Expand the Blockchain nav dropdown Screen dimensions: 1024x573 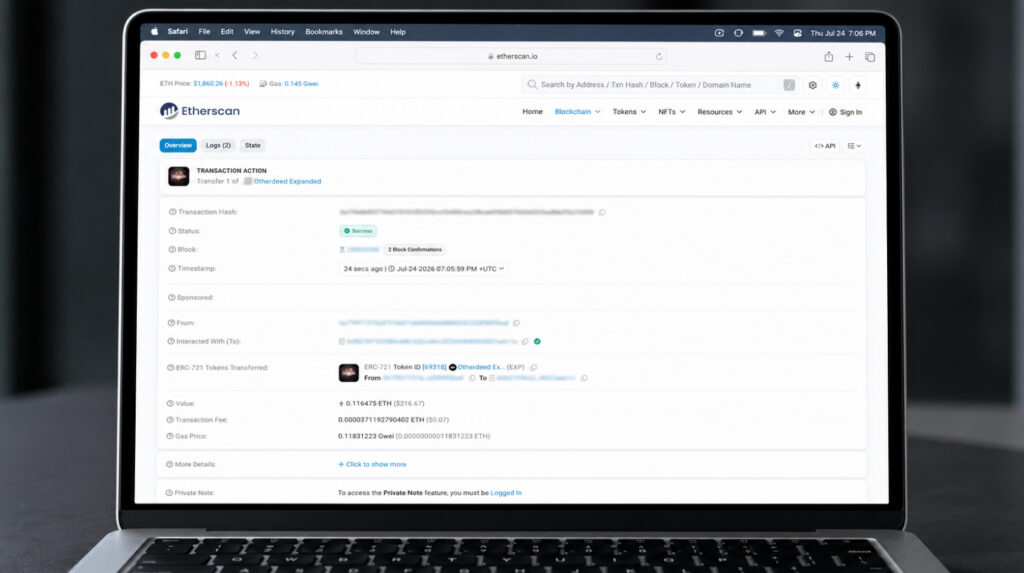coord(577,112)
